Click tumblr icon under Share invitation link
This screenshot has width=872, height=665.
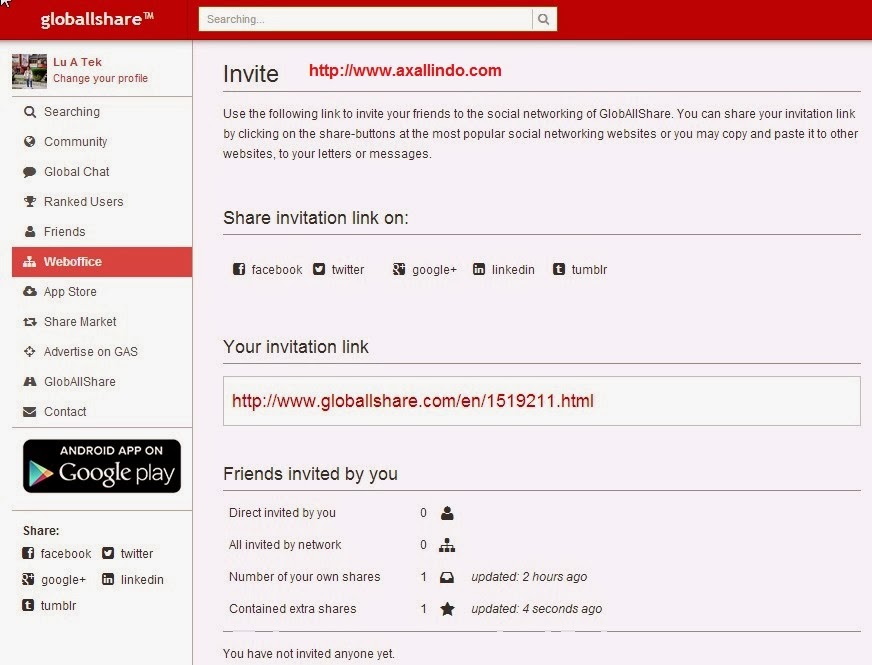click(x=559, y=269)
